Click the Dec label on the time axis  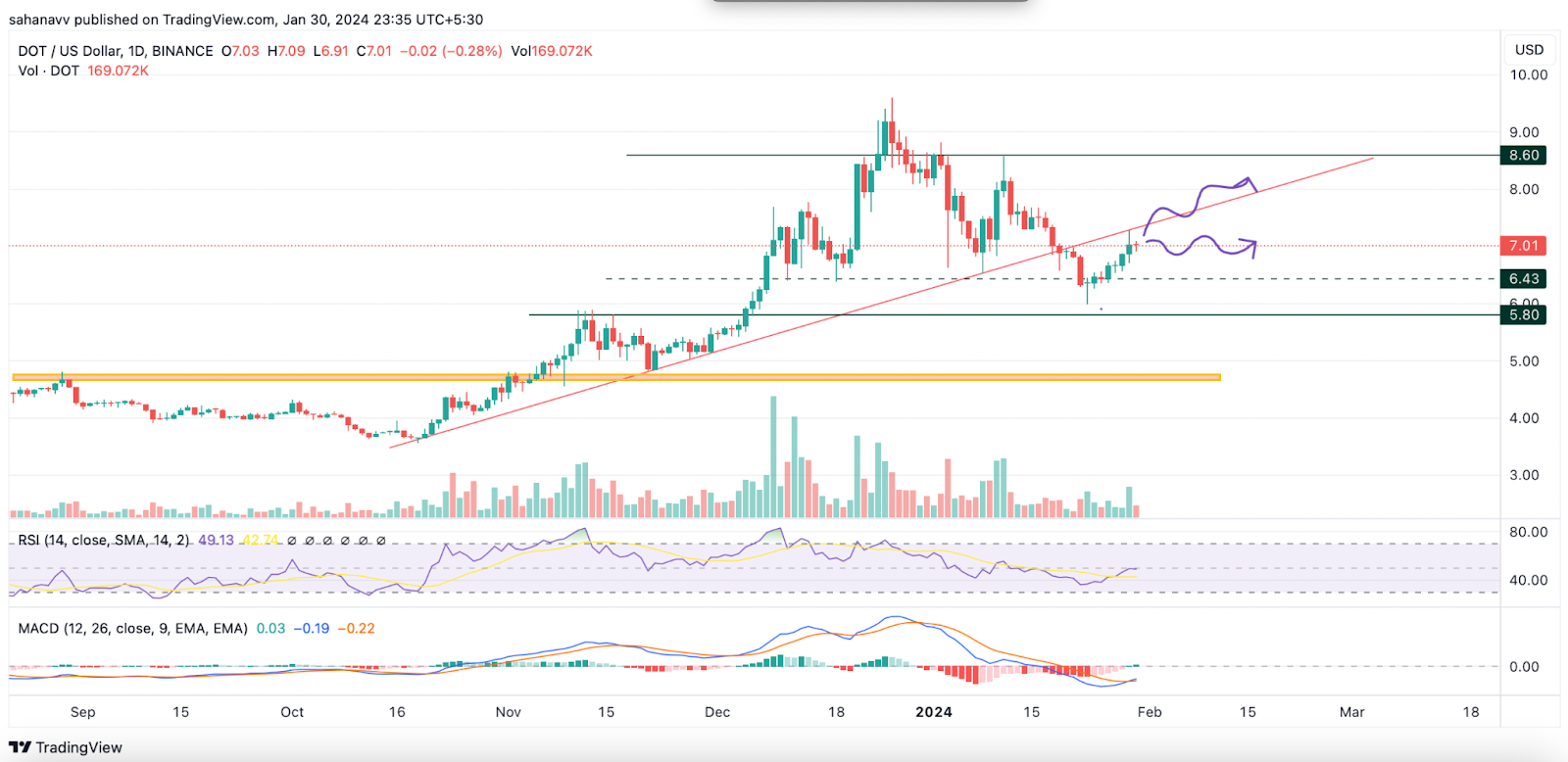click(x=717, y=712)
